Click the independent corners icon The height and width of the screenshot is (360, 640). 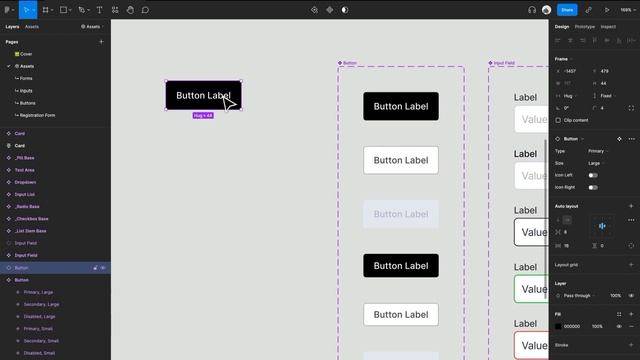631,108
